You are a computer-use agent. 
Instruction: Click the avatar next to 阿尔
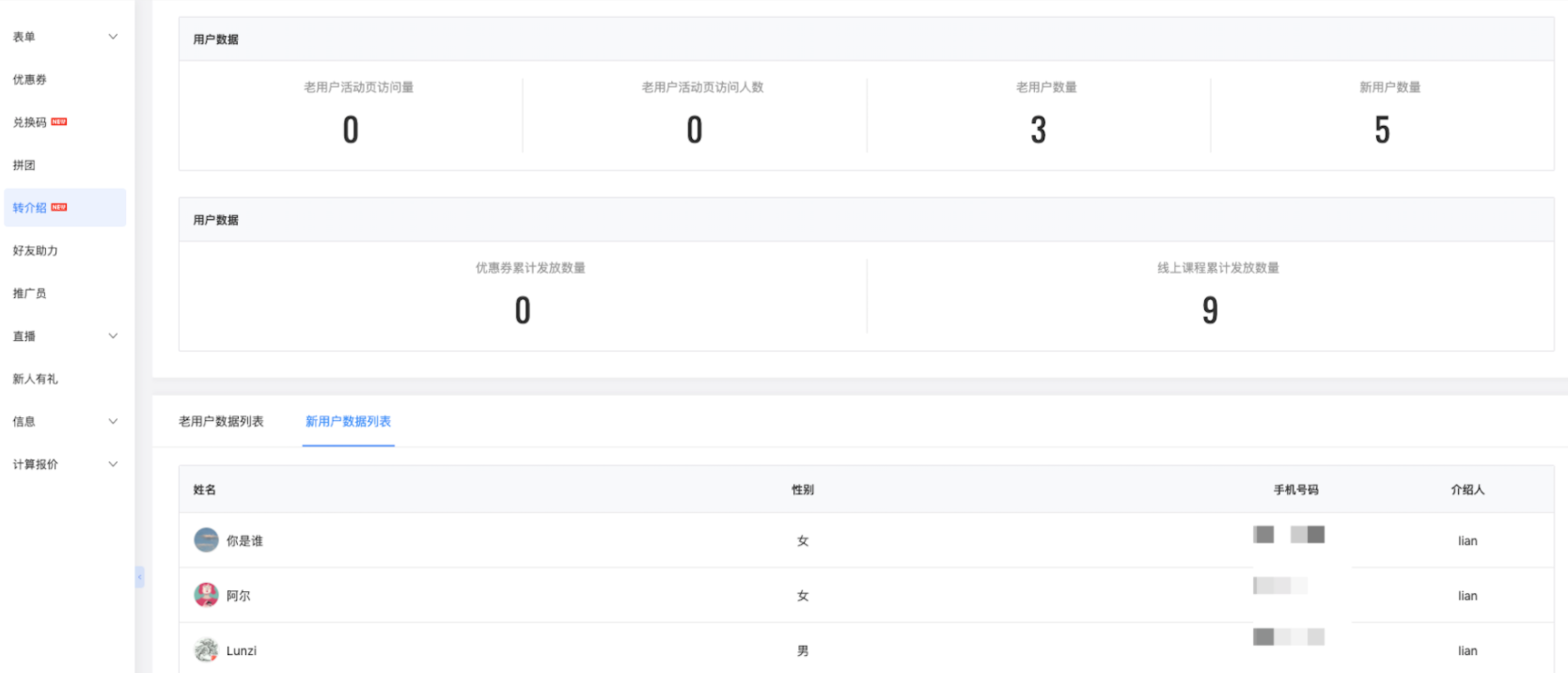point(206,595)
